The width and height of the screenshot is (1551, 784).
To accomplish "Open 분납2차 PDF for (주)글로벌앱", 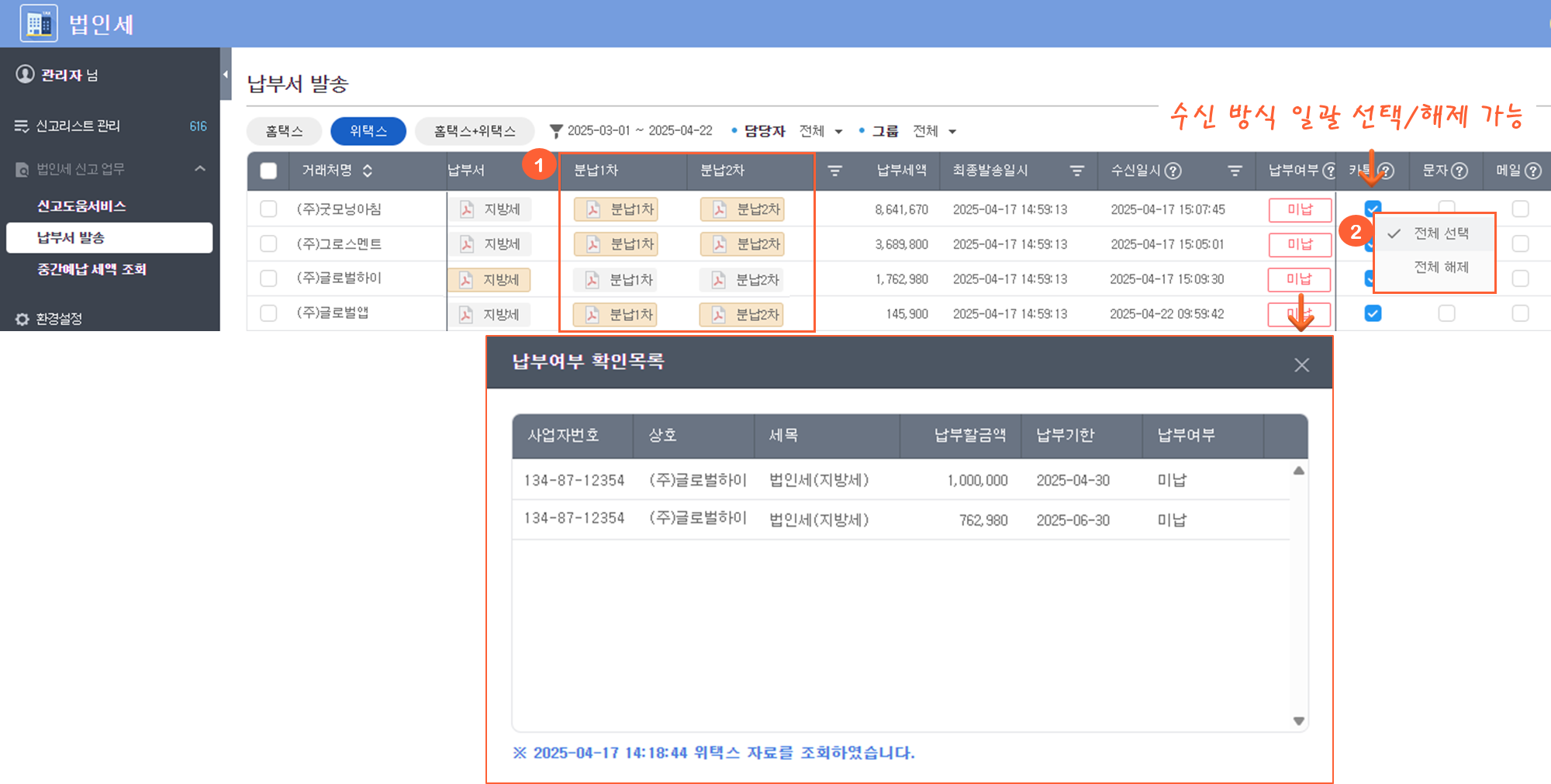I will tap(741, 314).
